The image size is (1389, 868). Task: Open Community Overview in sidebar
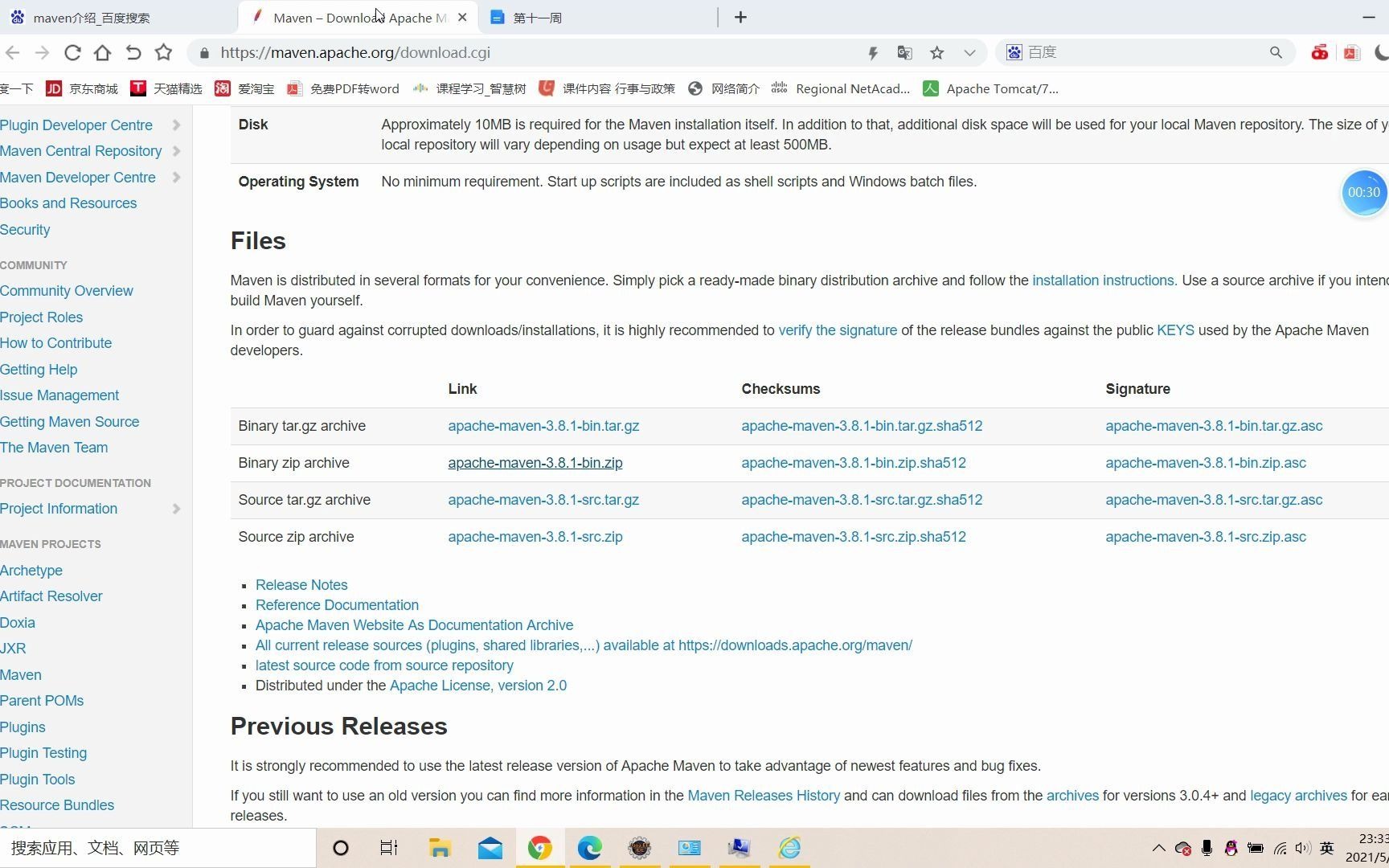point(67,291)
